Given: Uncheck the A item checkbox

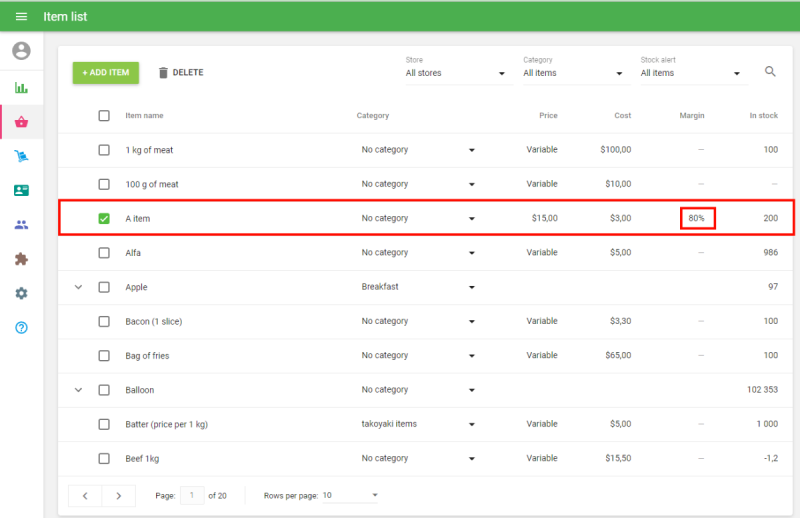Looking at the screenshot, I should [x=104, y=218].
